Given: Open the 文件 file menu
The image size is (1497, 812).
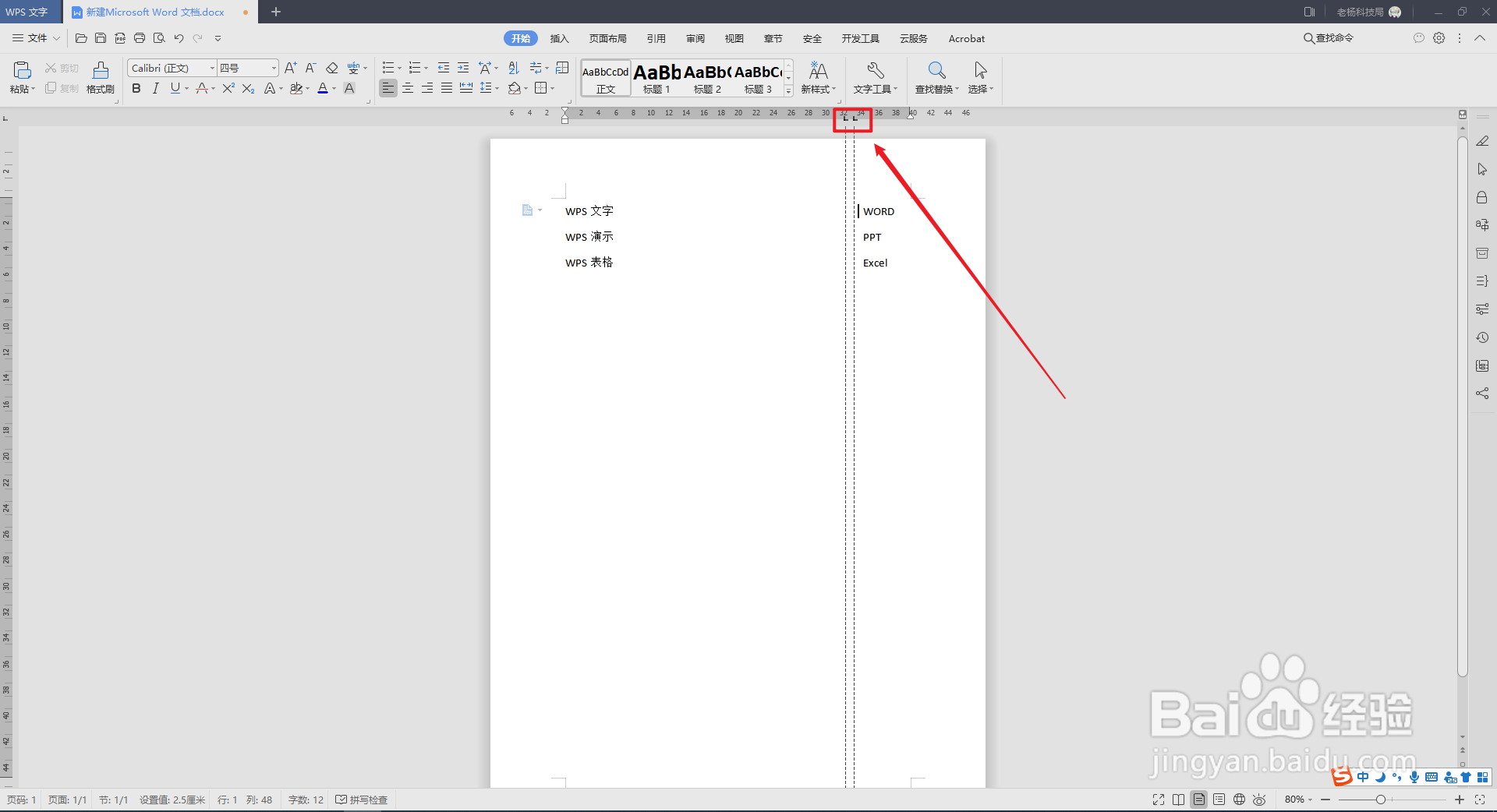Looking at the screenshot, I should (37, 38).
